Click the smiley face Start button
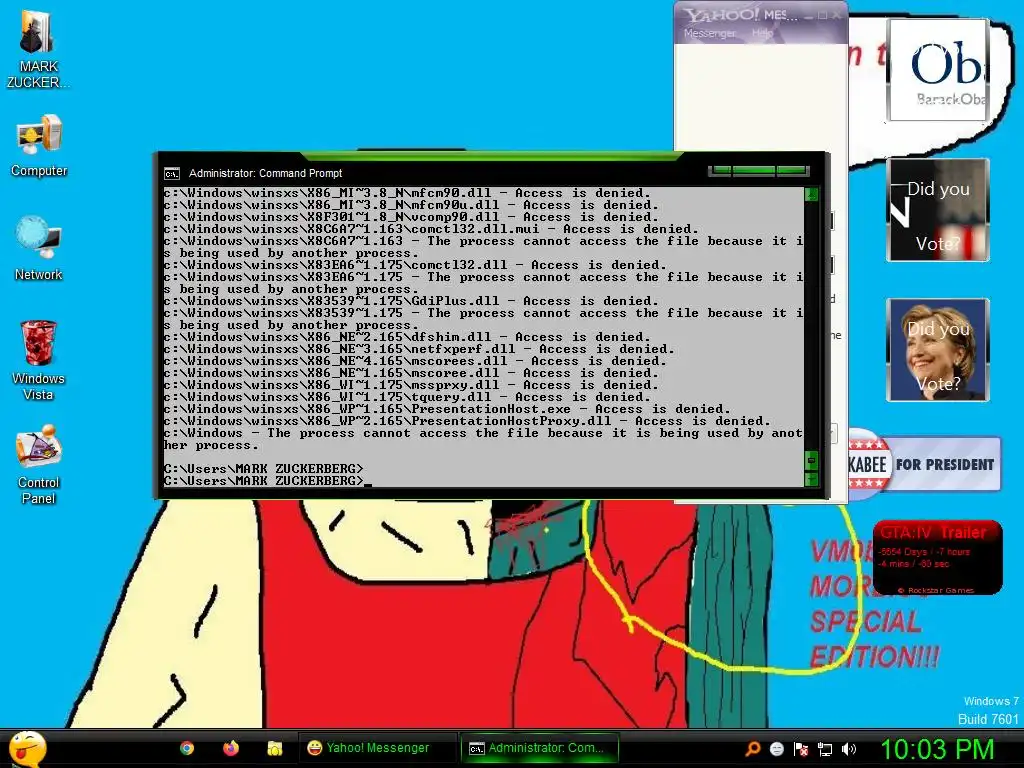Viewport: 1024px width, 768px height. point(27,749)
